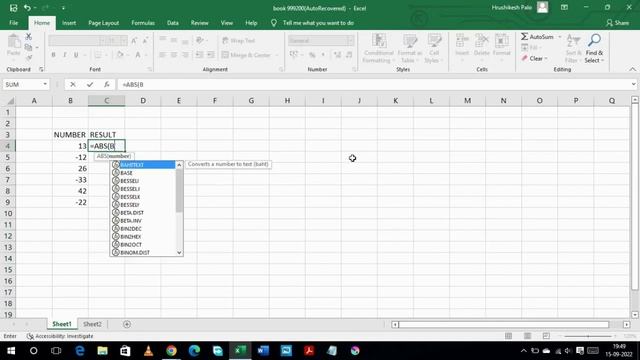The width and height of the screenshot is (640, 360).
Task: Click the Format Painter brush icon
Action: tap(29, 58)
